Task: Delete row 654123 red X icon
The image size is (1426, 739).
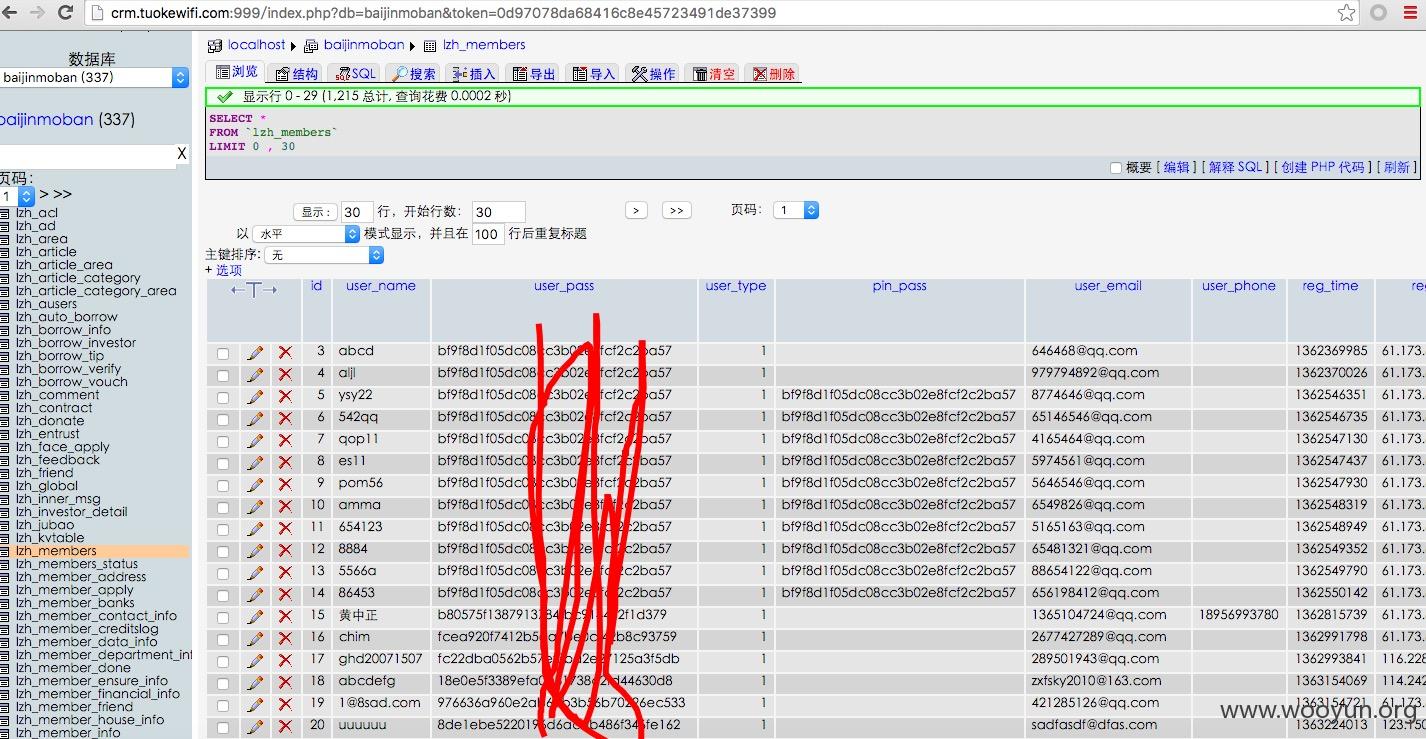Action: [x=285, y=528]
